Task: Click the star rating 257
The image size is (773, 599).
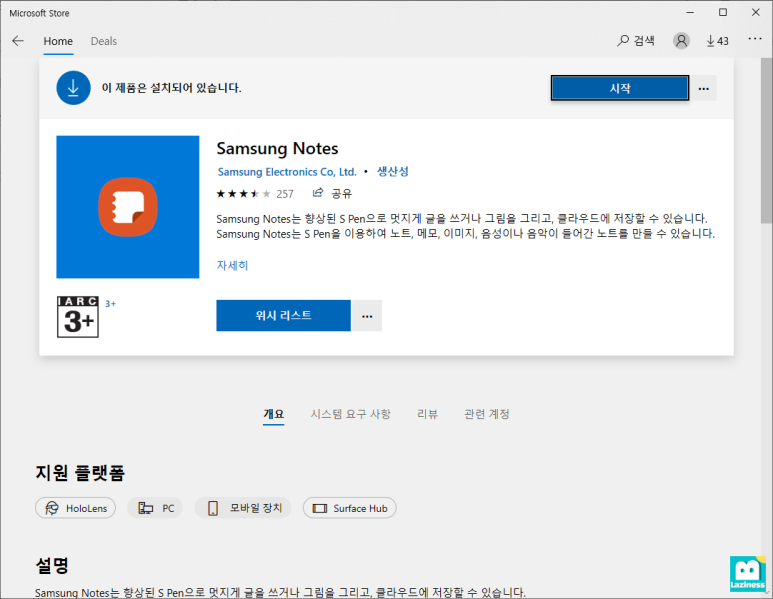Action: tap(255, 194)
